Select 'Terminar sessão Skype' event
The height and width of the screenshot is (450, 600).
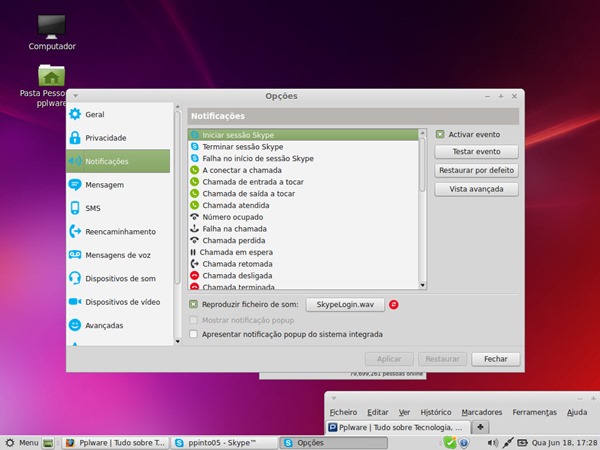point(303,147)
